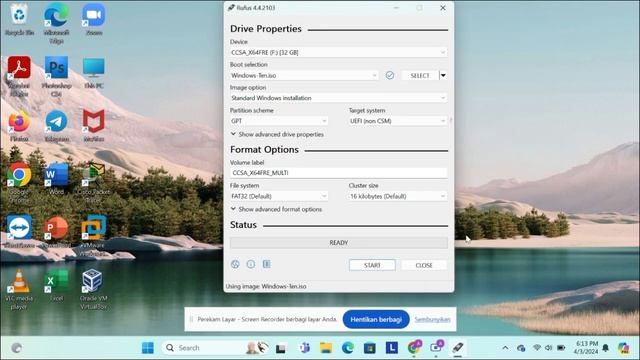
Task: Click the START button
Action: [x=372, y=265]
